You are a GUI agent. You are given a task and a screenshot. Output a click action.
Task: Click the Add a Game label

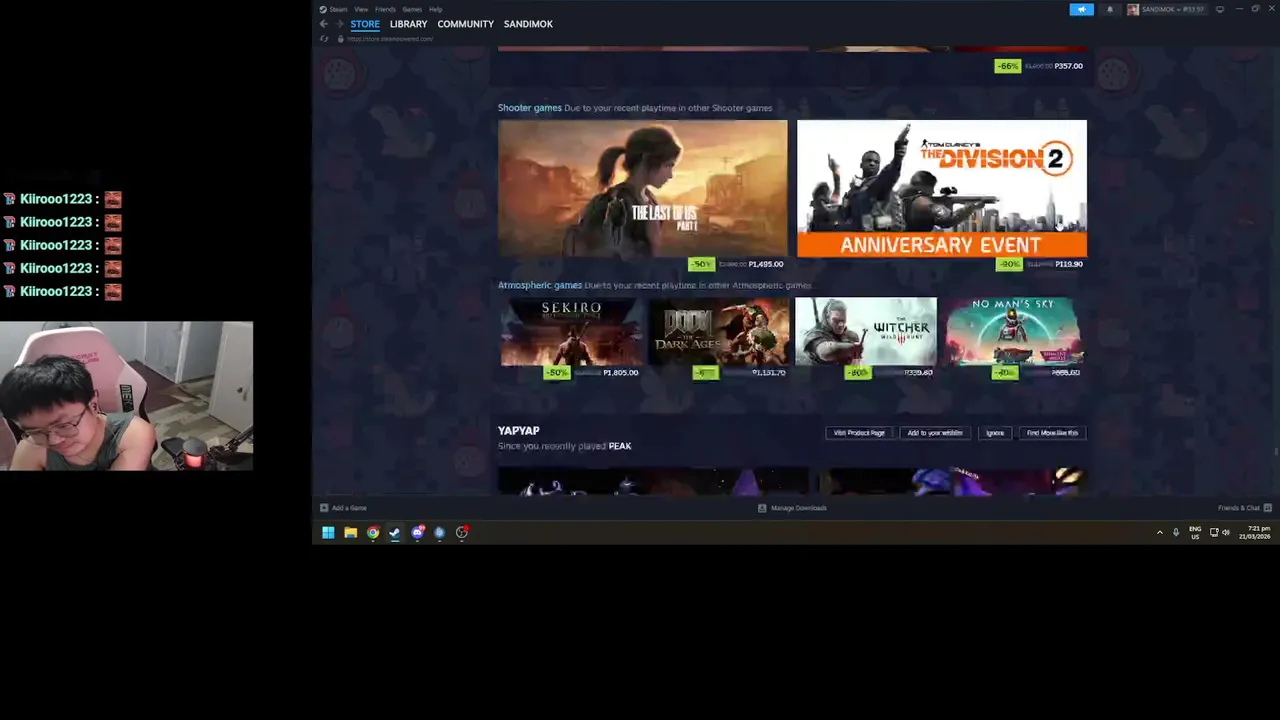[350, 508]
